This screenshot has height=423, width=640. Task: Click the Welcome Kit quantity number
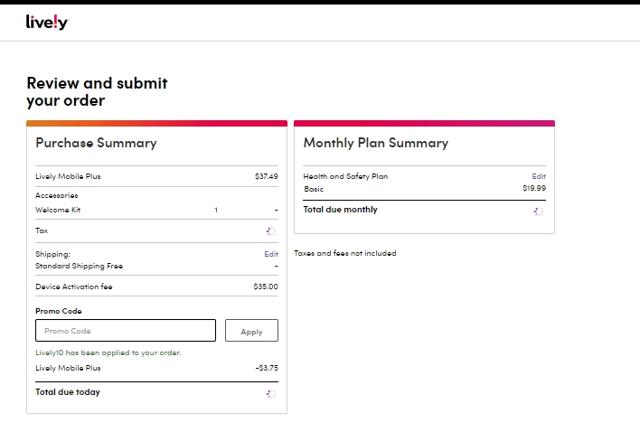[216, 210]
